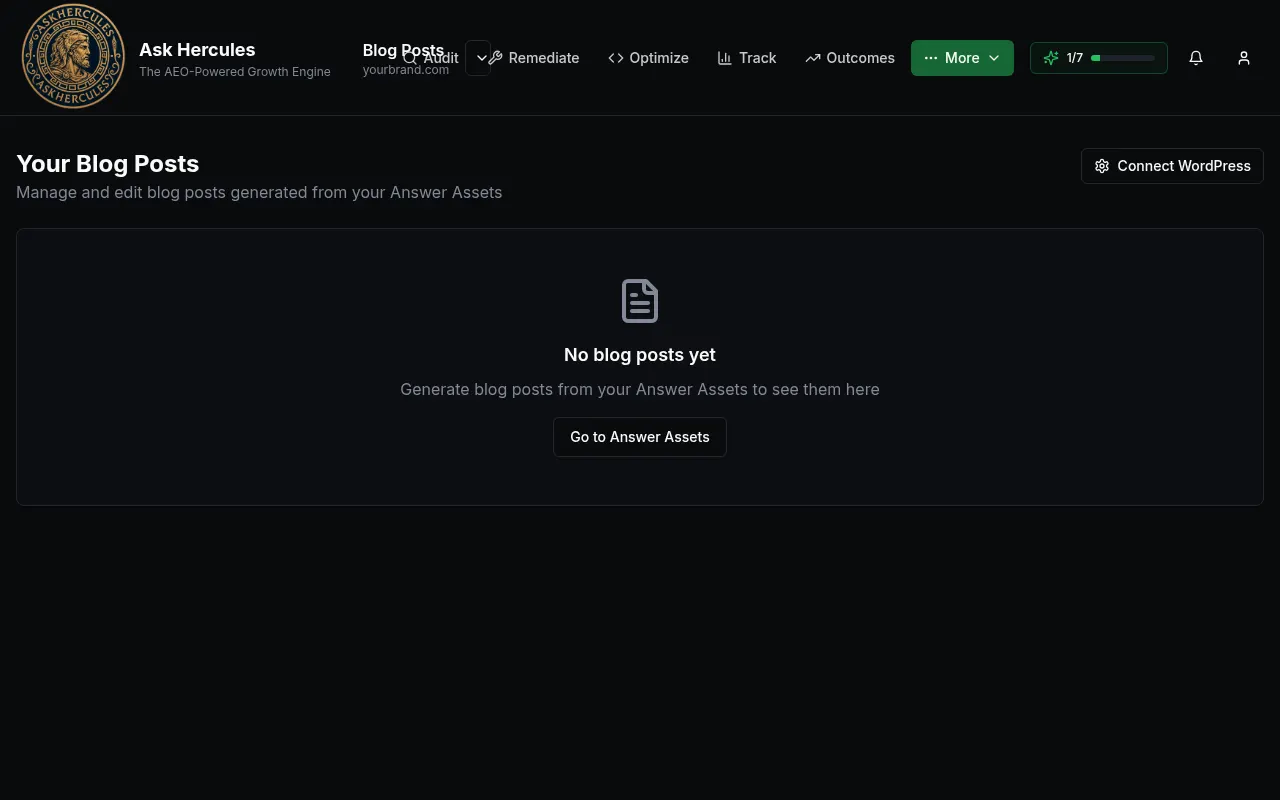Click the "No blog posts yet" message
This screenshot has width=1280, height=800.
tap(640, 355)
